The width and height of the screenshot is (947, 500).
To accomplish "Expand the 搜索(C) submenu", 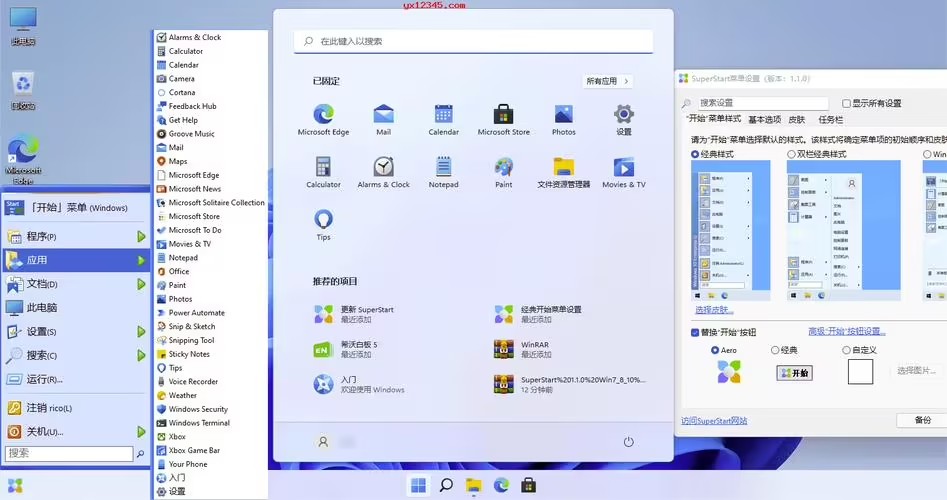I will pyautogui.click(x=141, y=355).
